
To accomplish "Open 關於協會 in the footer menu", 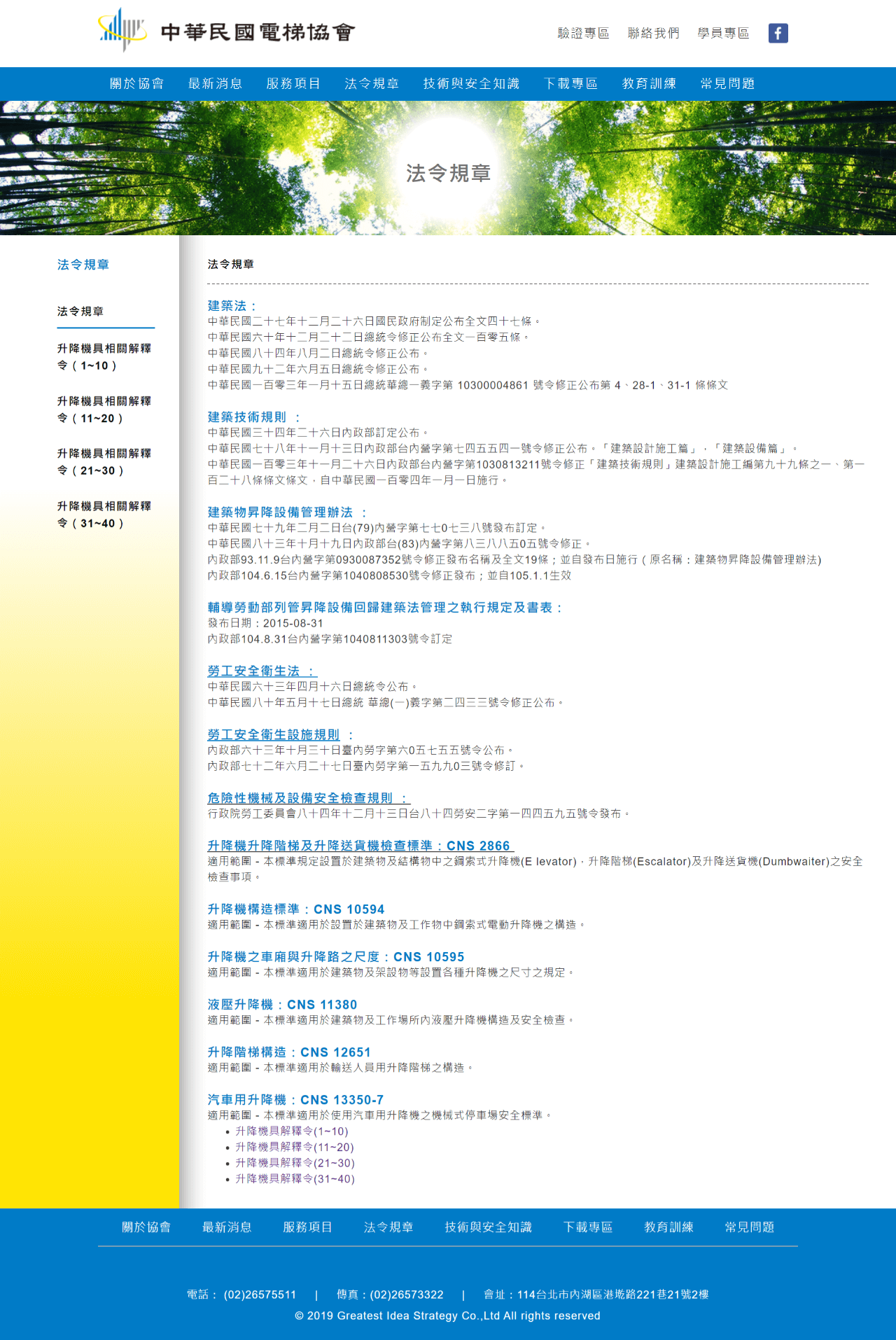I will (x=146, y=1227).
